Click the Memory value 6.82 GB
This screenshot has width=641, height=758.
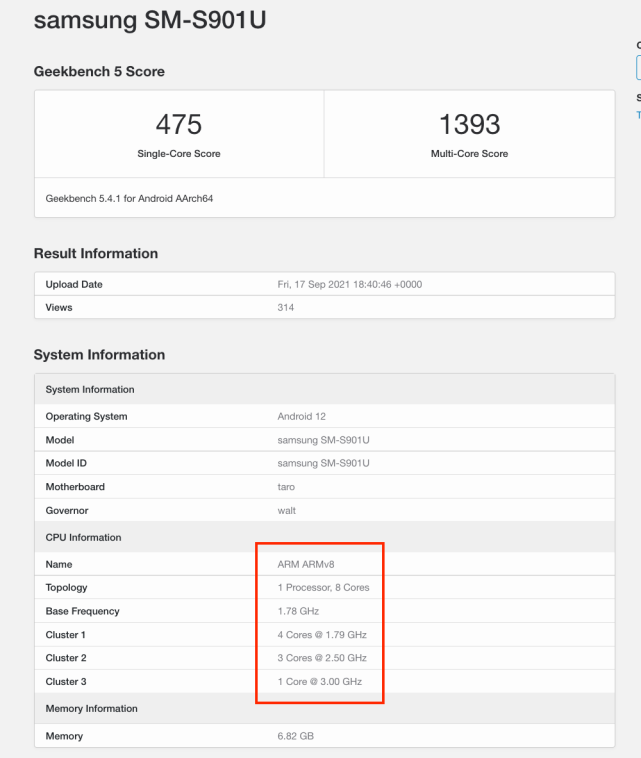[x=295, y=736]
